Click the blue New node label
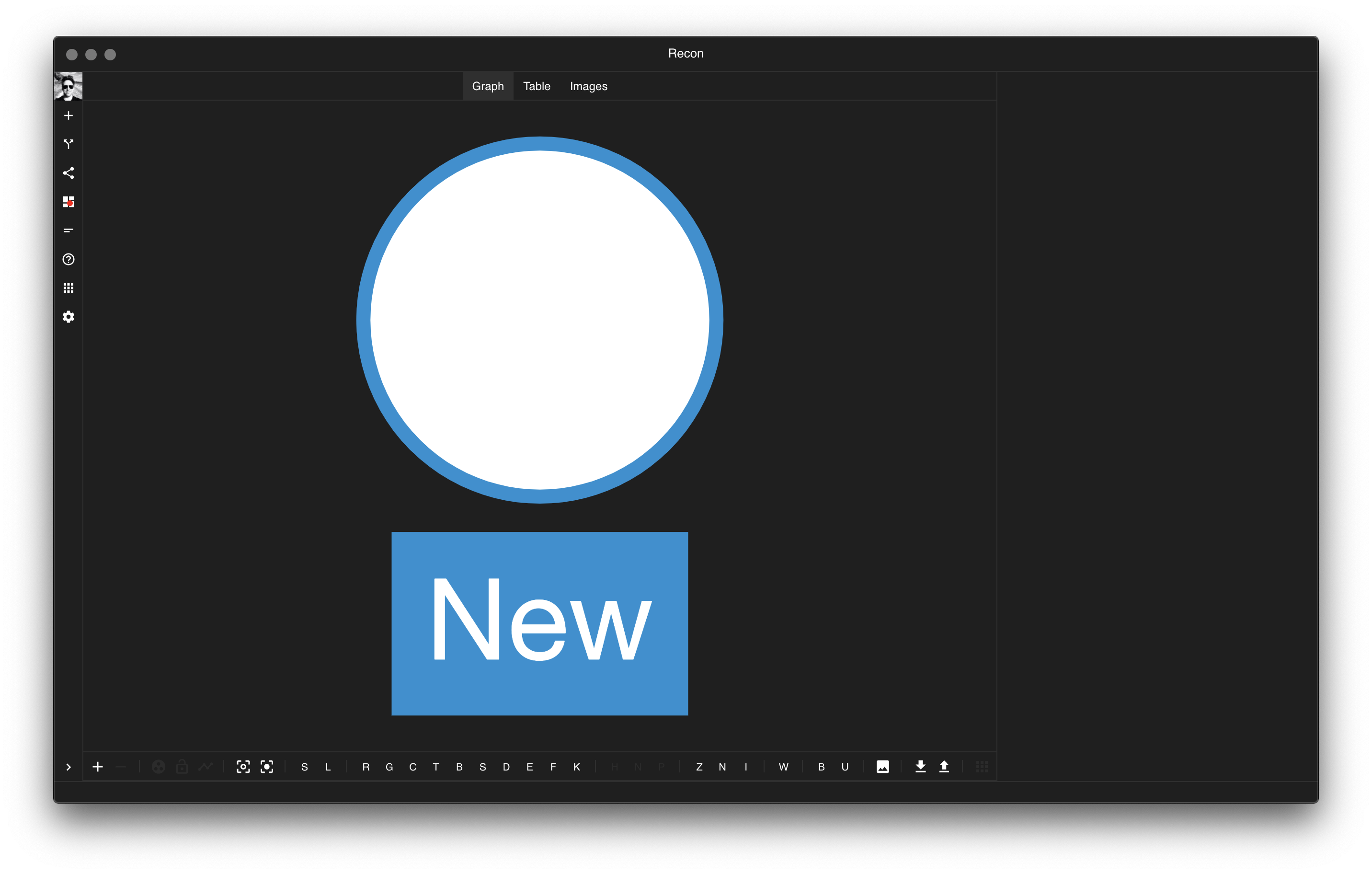The image size is (1372, 874). click(x=539, y=623)
